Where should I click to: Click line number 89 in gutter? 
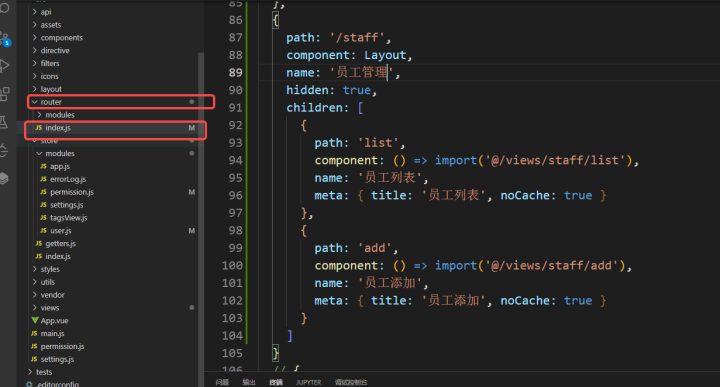click(x=236, y=73)
